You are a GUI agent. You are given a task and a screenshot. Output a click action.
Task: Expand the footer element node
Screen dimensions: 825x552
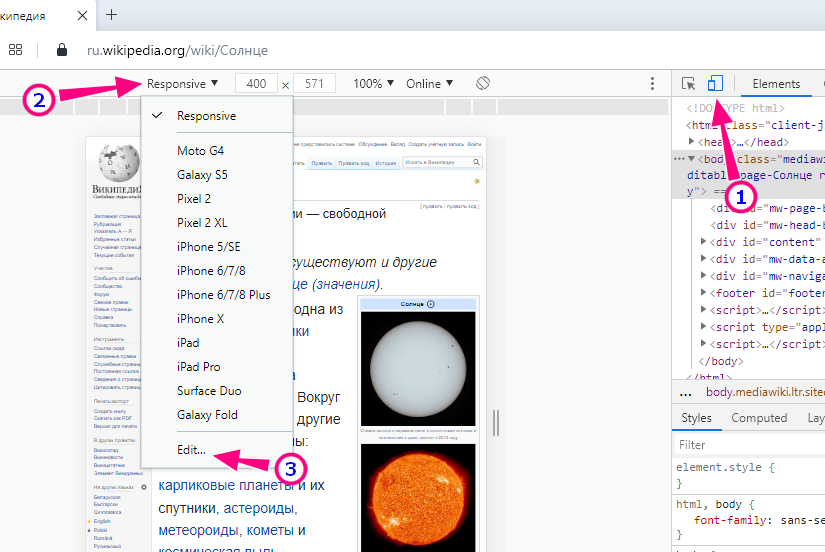(703, 292)
